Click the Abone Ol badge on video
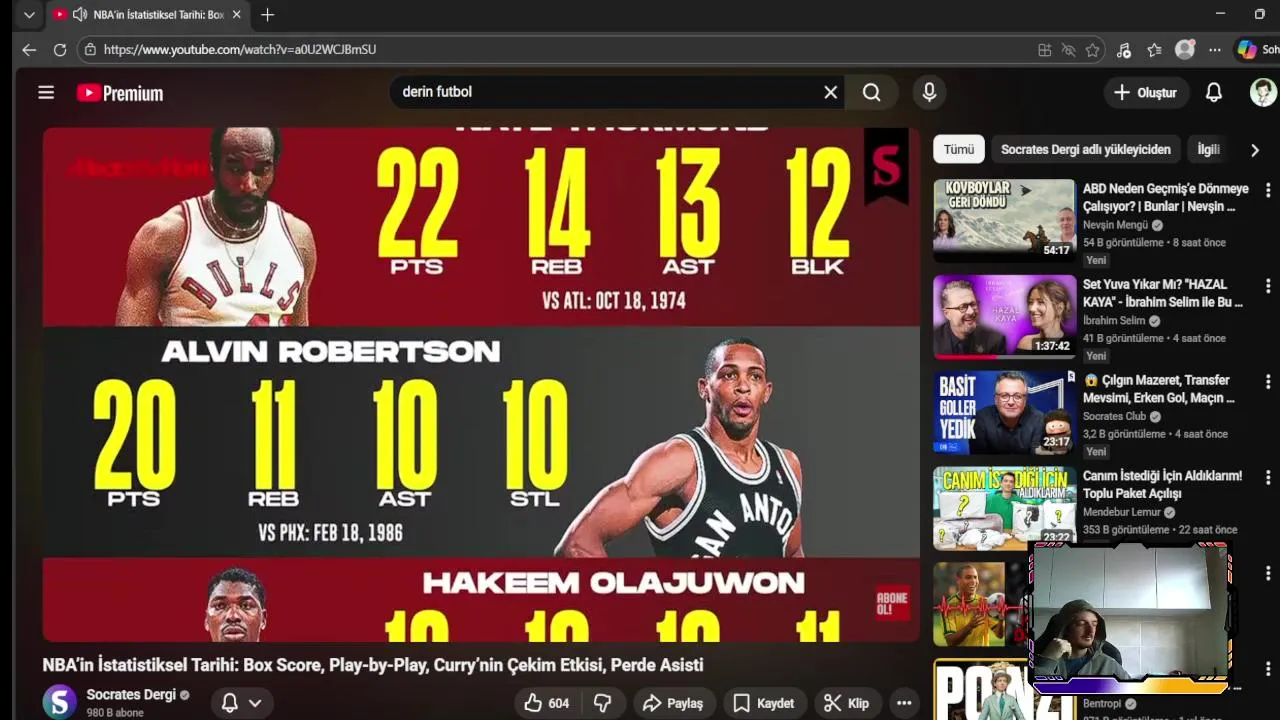 coord(892,603)
